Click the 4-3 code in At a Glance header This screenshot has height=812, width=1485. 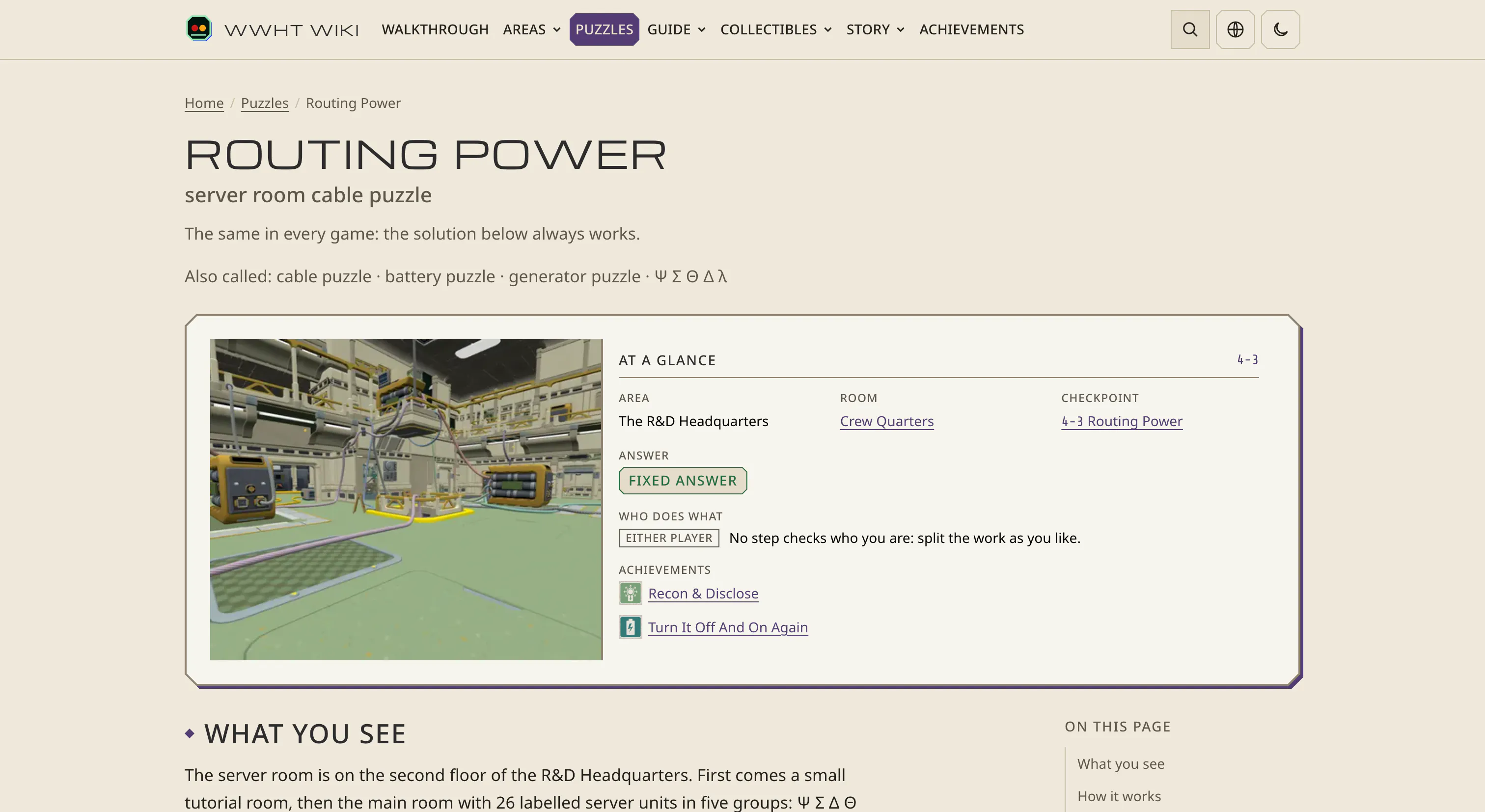tap(1247, 360)
